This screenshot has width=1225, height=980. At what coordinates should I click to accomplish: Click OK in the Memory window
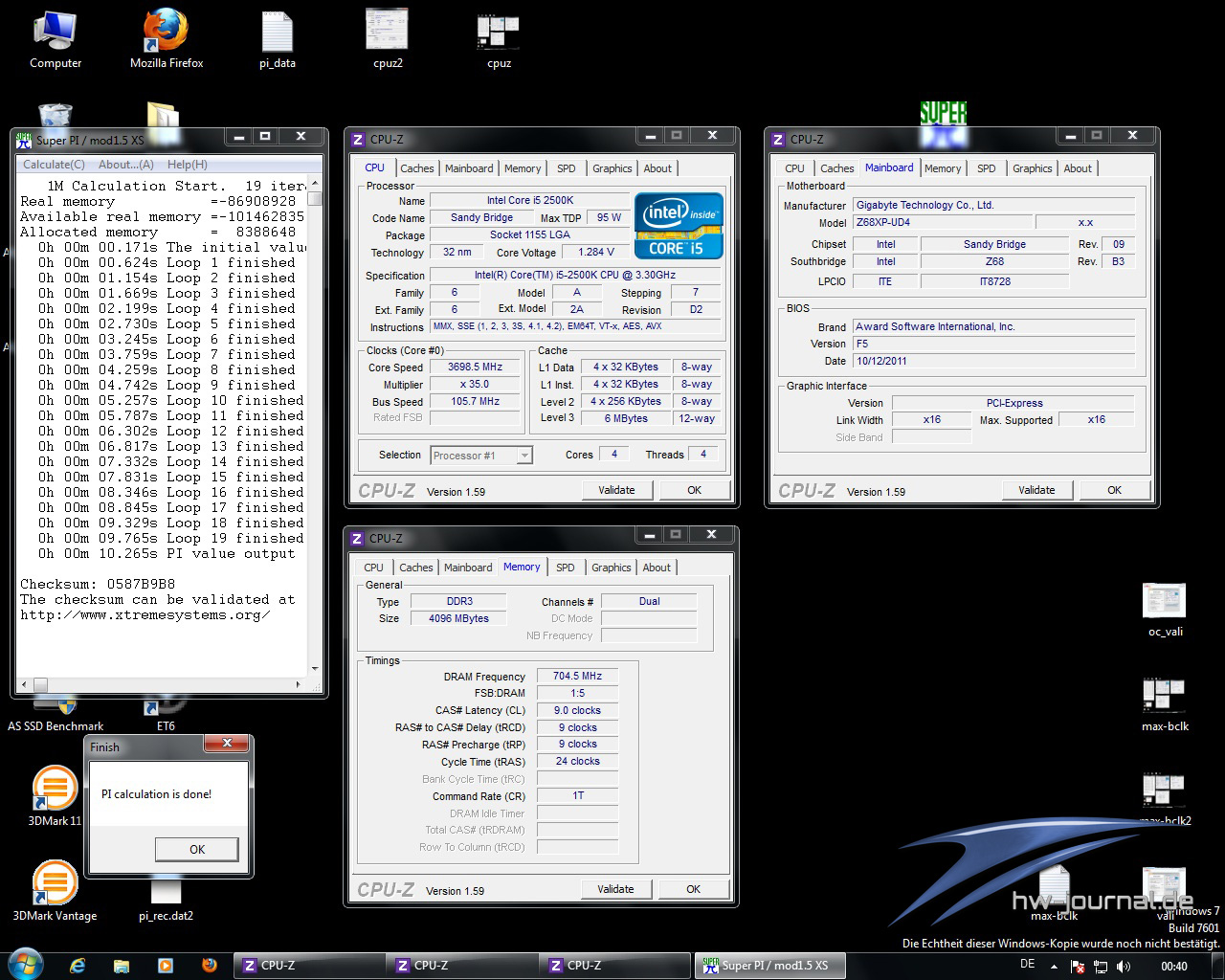click(x=694, y=889)
